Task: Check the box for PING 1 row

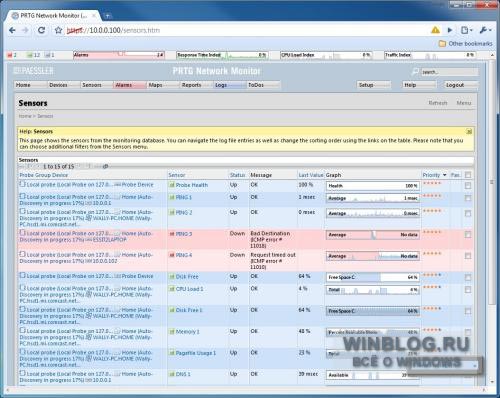Action: (x=468, y=198)
